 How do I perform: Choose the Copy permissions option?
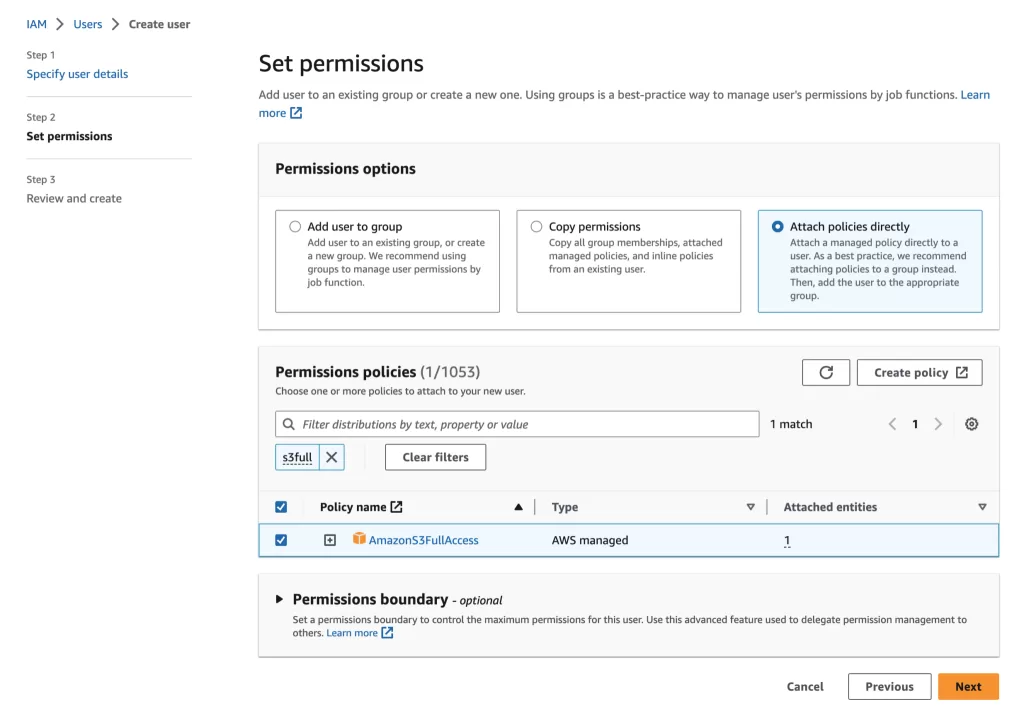(537, 225)
